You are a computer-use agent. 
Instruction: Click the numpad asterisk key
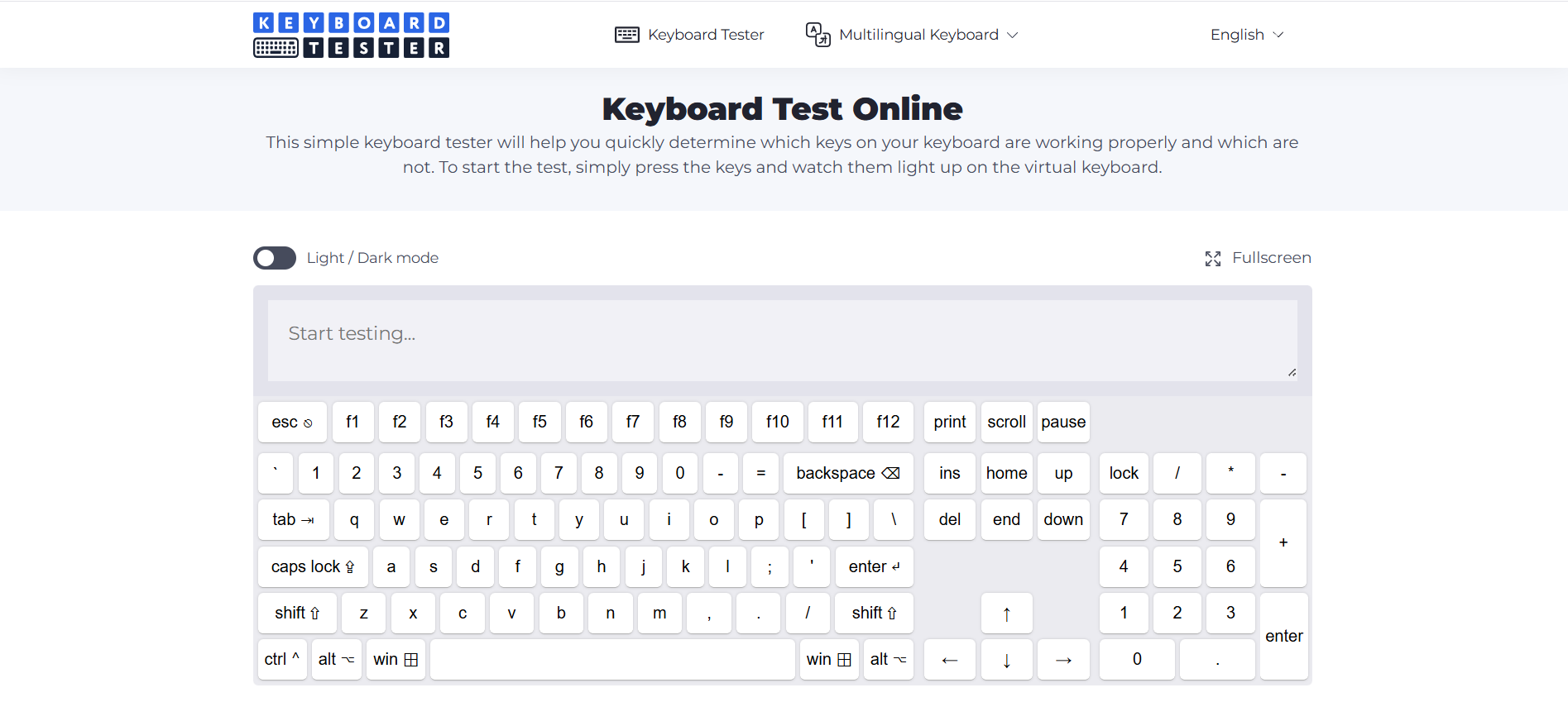coord(1230,473)
